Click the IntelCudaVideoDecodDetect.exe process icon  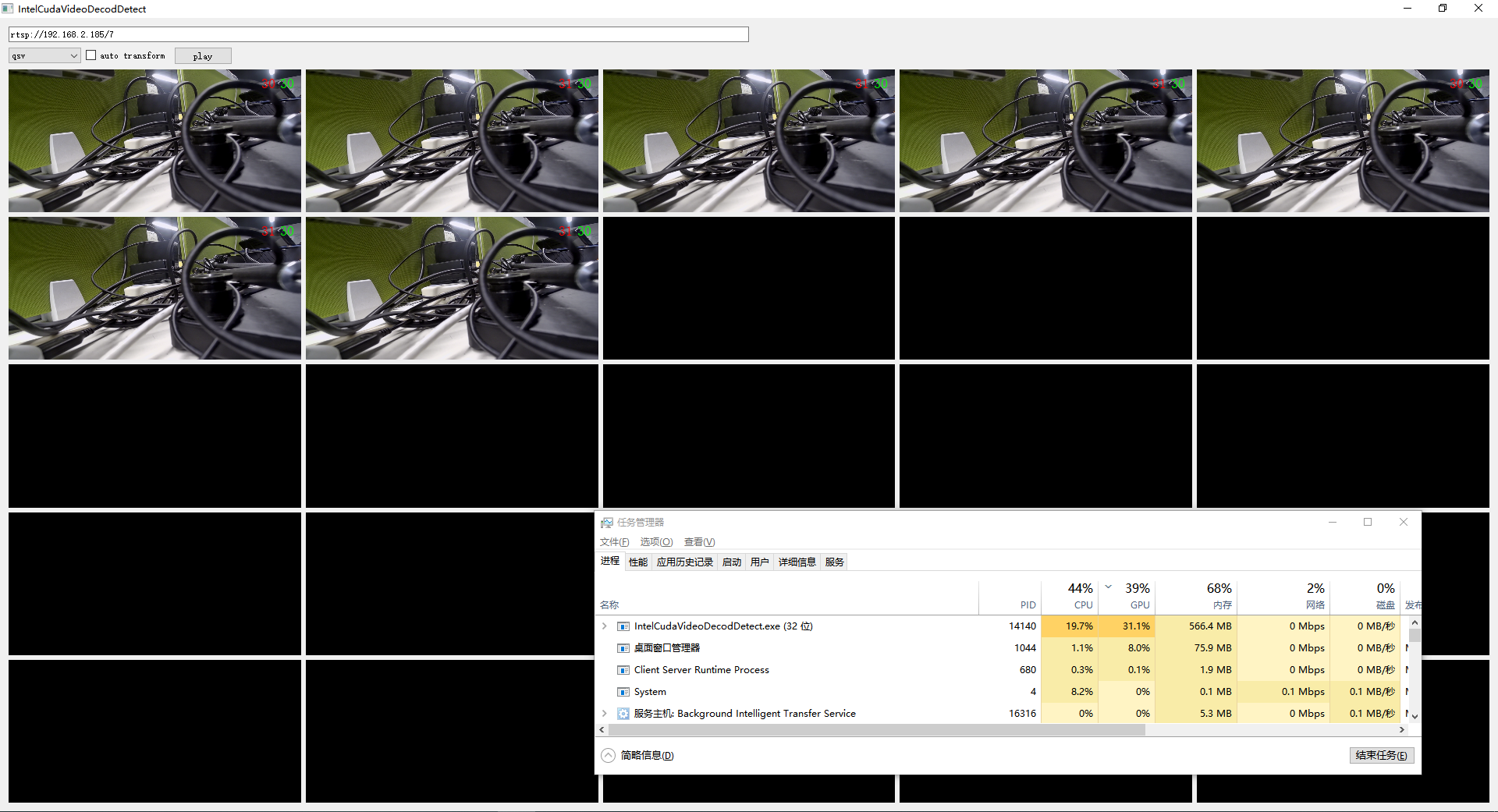point(623,626)
